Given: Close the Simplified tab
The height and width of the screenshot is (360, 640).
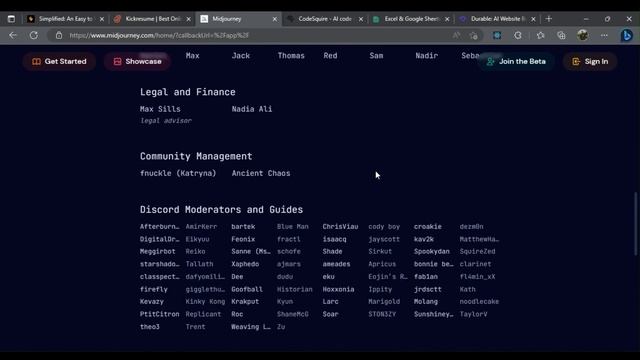Looking at the screenshot, I should pos(102,19).
